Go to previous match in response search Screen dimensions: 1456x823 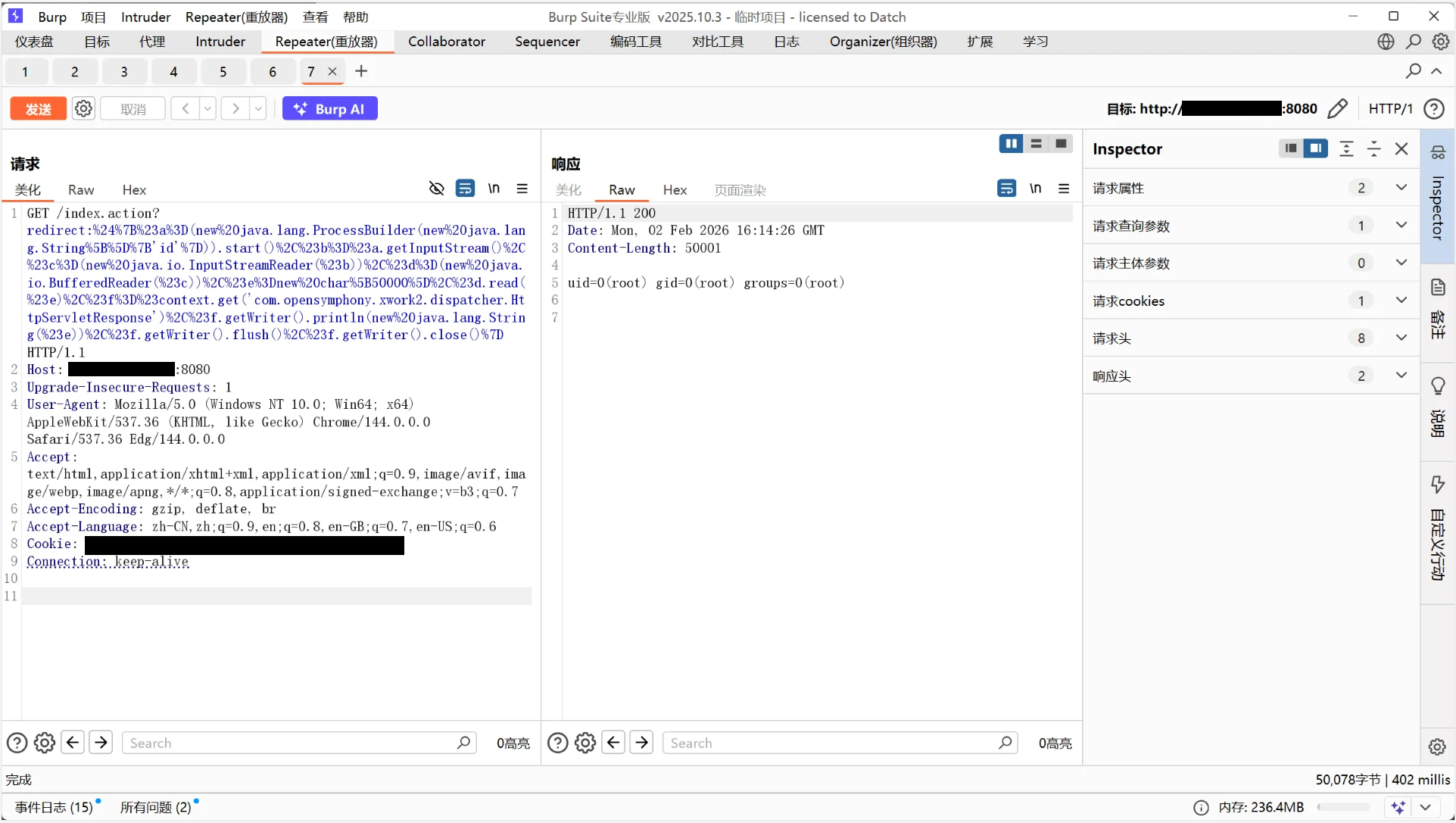[613, 743]
